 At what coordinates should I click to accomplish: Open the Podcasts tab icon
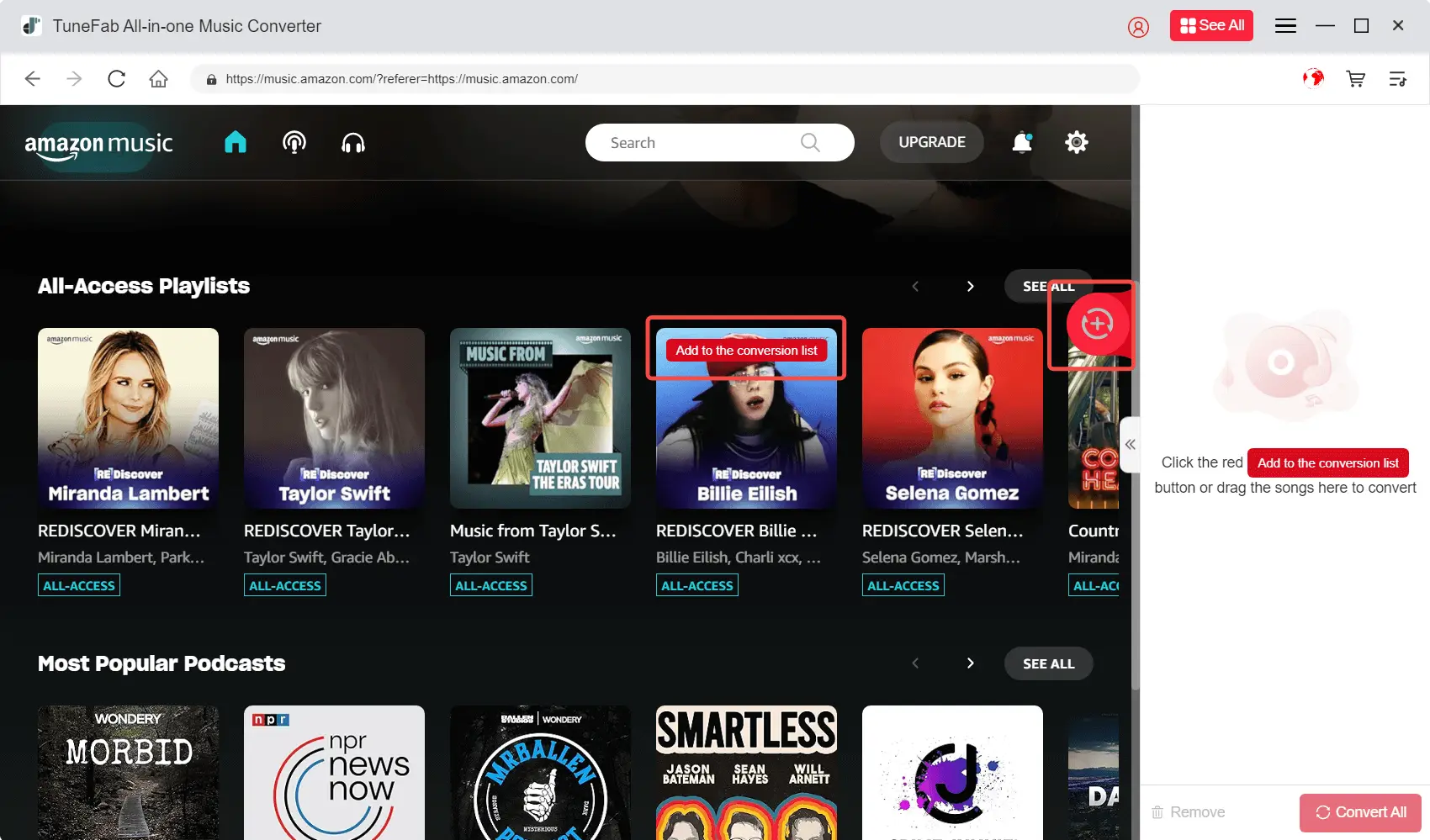point(294,143)
